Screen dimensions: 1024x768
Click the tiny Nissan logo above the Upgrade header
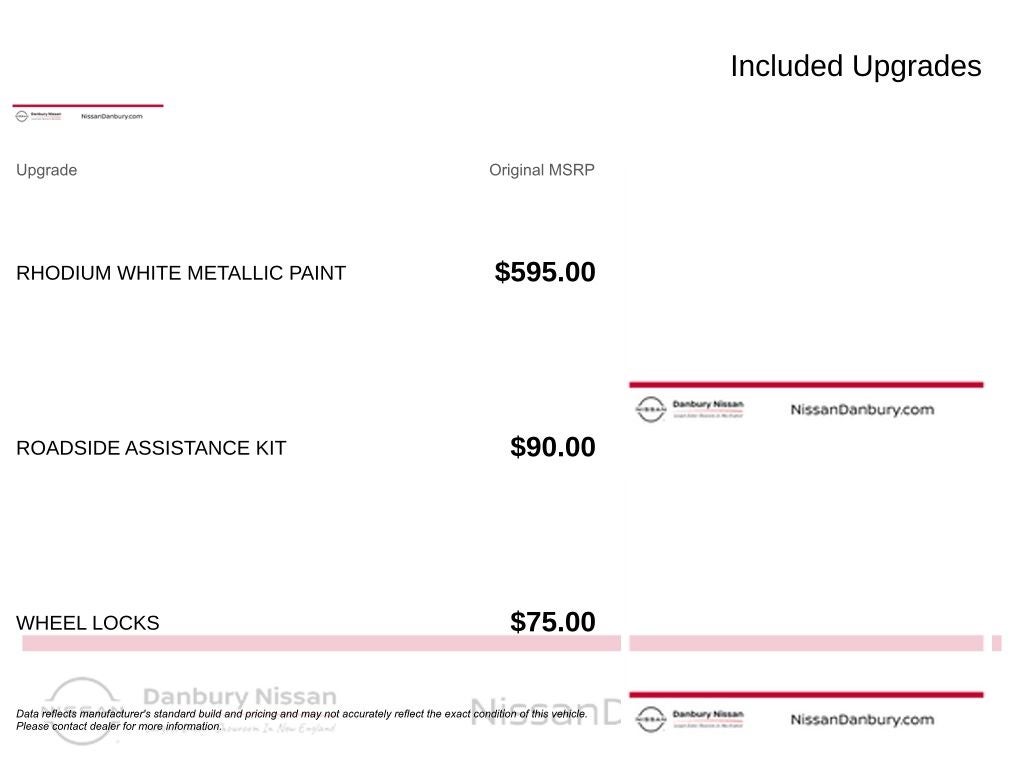tap(21, 116)
